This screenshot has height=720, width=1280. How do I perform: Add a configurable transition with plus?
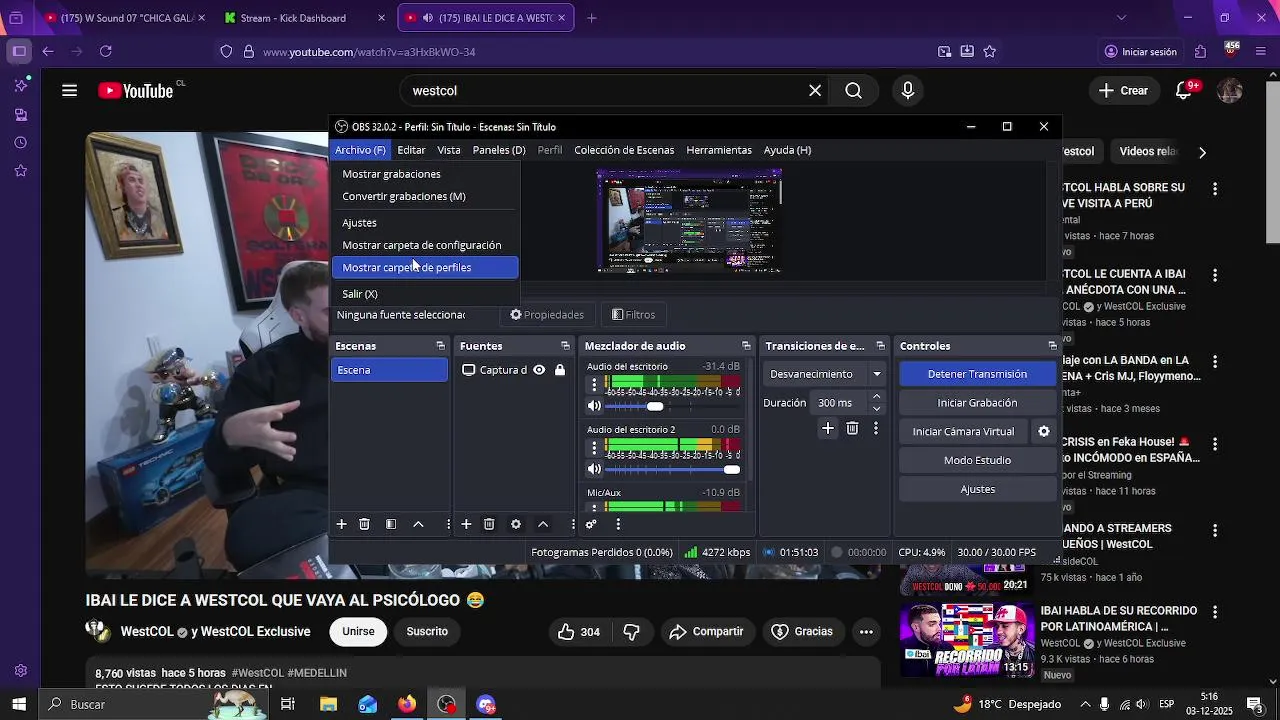(828, 428)
